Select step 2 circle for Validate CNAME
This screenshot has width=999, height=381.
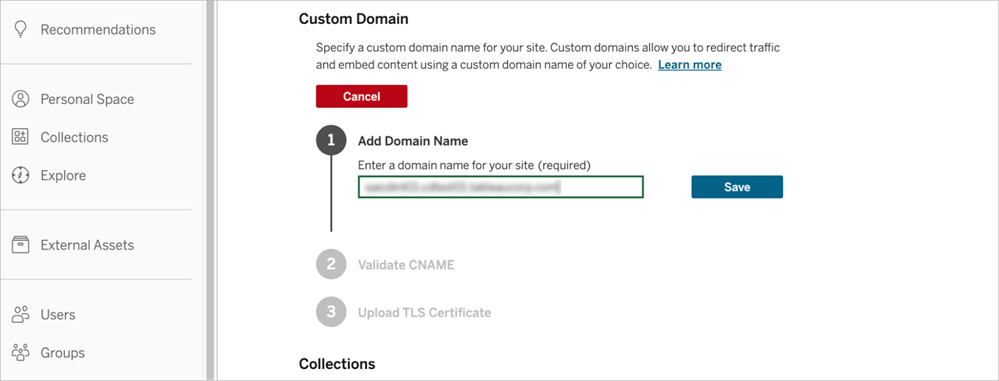[x=331, y=264]
